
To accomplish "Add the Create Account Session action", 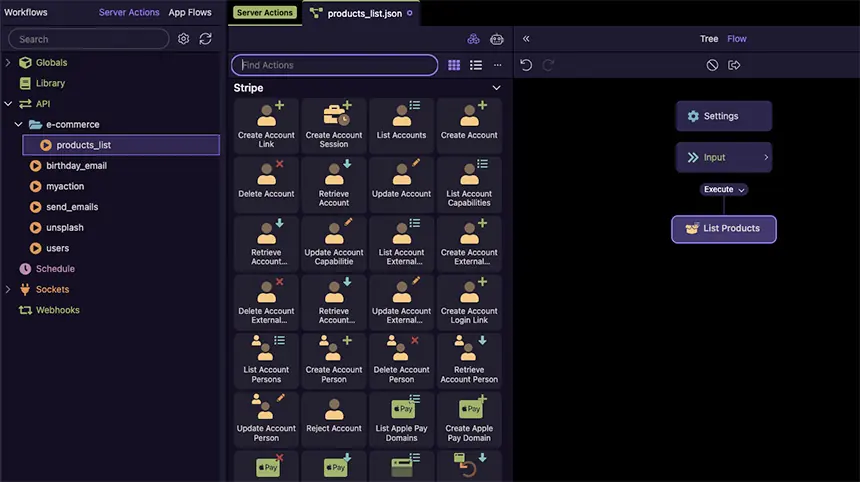I will [x=333, y=126].
